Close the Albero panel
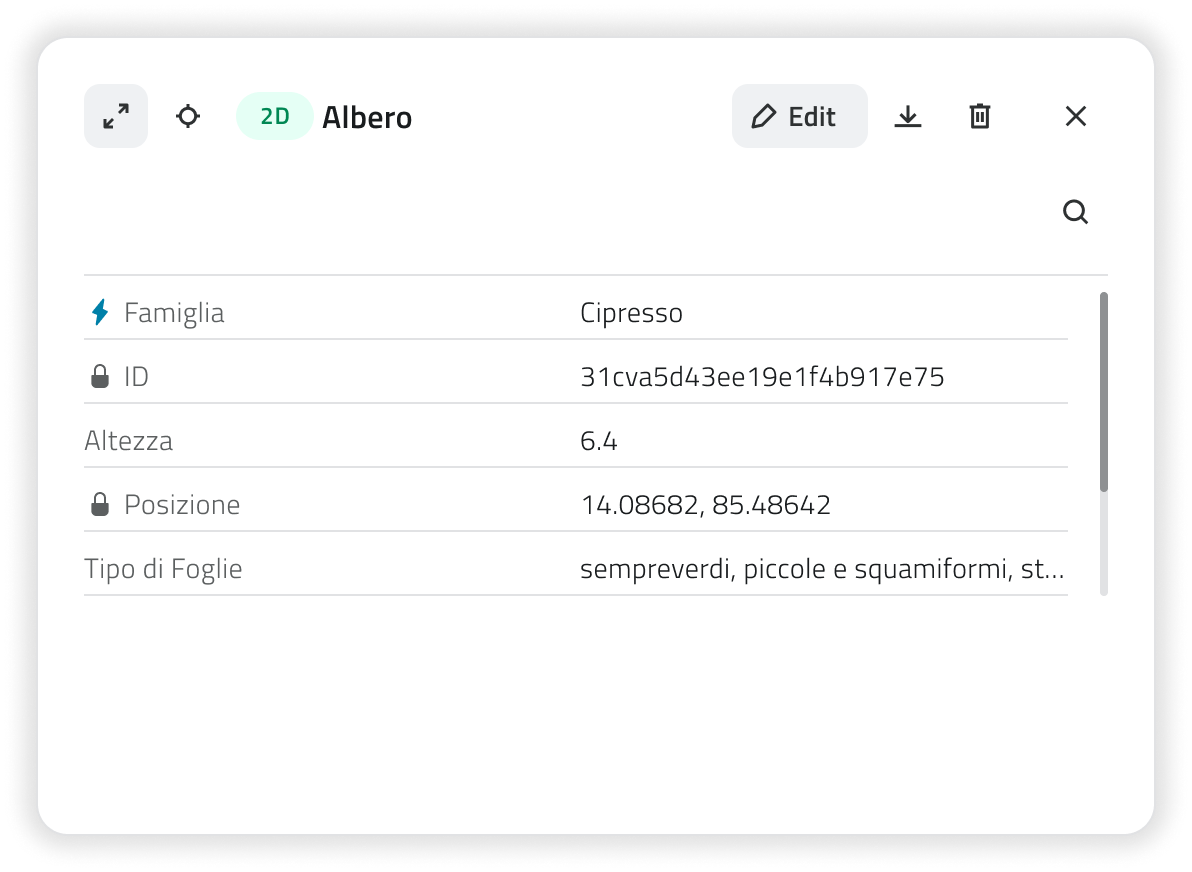 click(x=1075, y=116)
